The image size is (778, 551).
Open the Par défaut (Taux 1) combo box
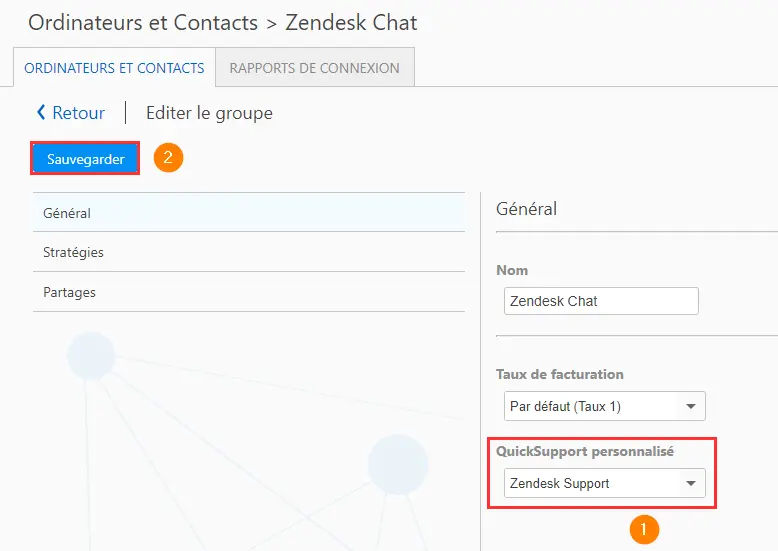coord(604,407)
